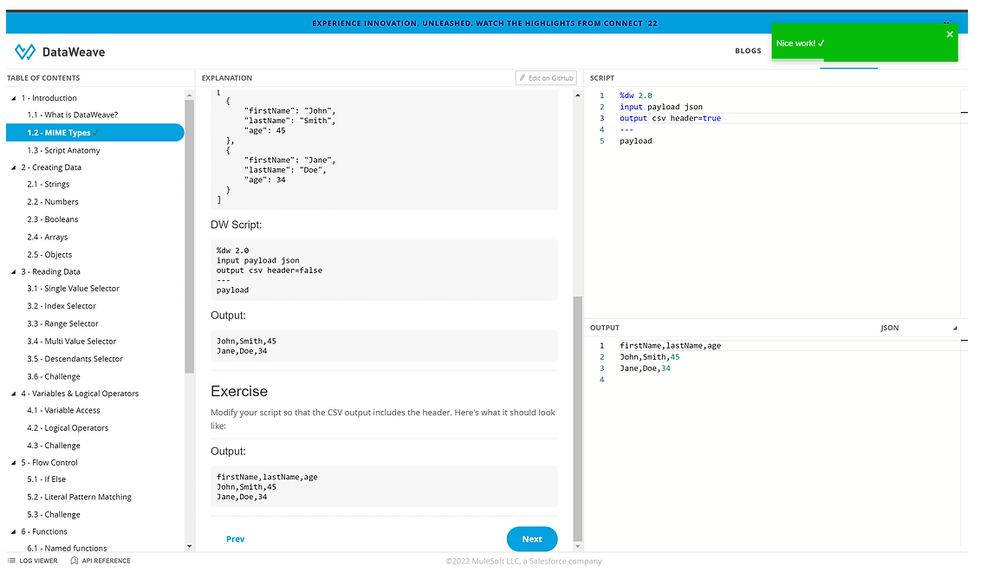Click output line firstName,lastName,age

tap(670, 346)
